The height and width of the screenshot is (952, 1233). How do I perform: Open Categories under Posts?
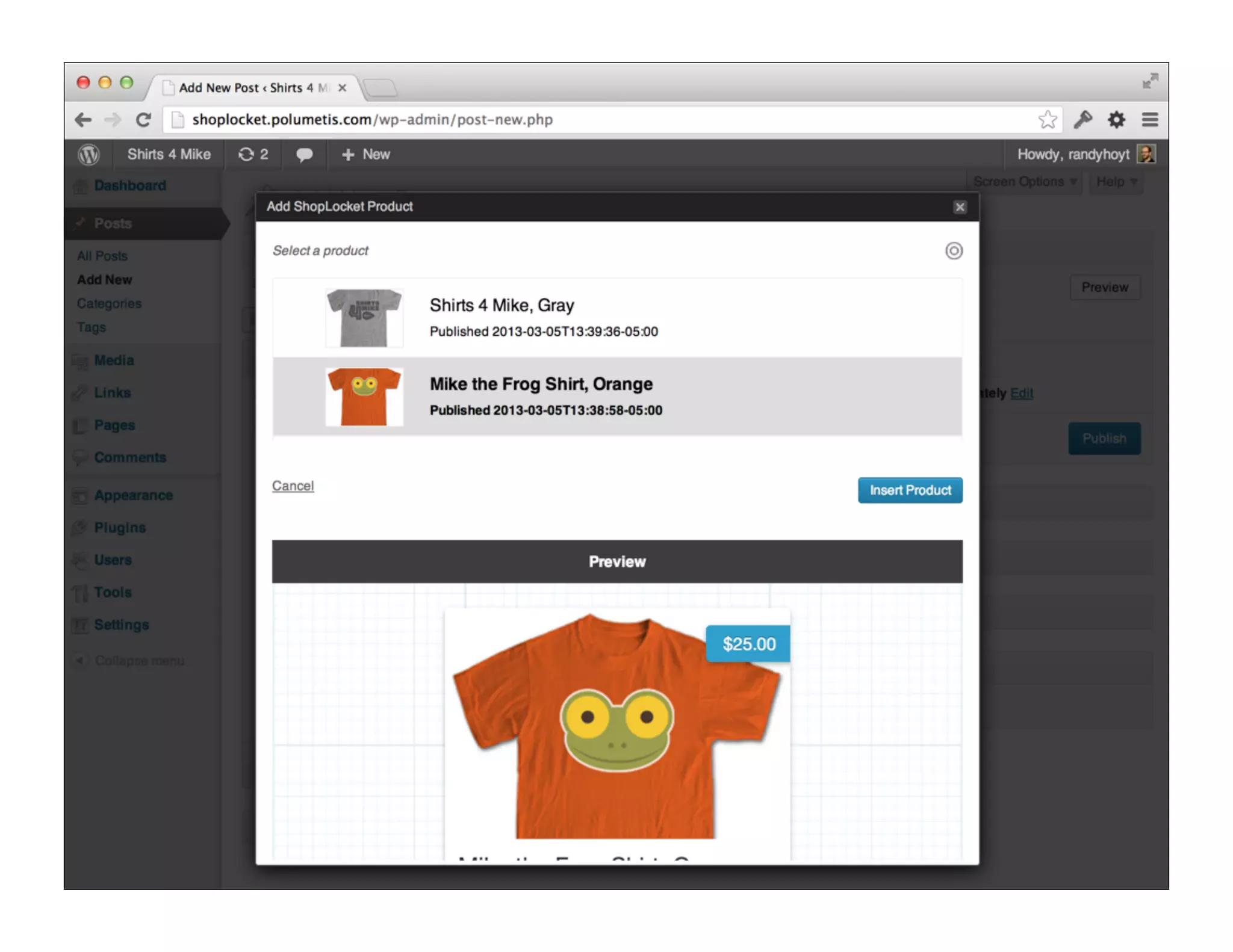pyautogui.click(x=109, y=304)
